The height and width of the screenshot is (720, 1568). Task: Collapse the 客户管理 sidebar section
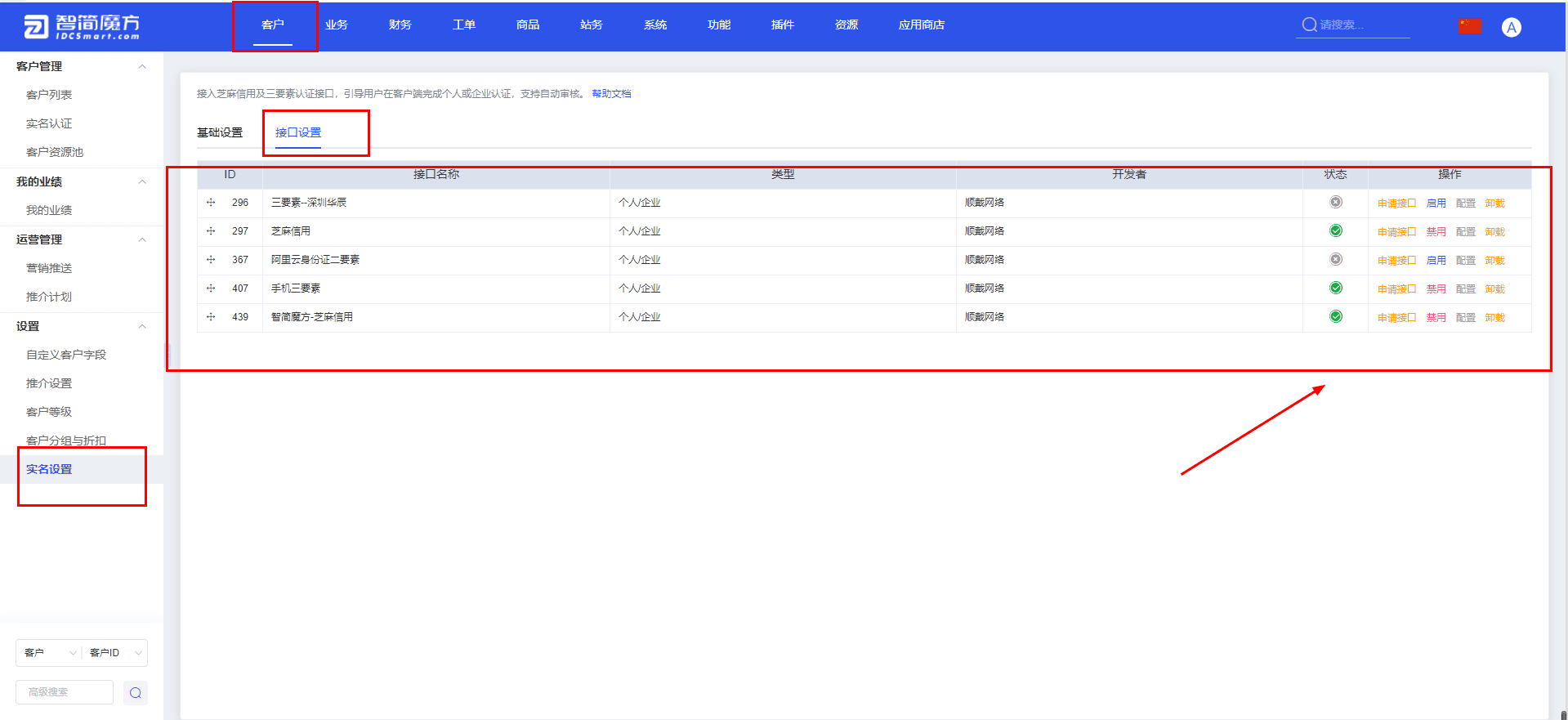[142, 66]
